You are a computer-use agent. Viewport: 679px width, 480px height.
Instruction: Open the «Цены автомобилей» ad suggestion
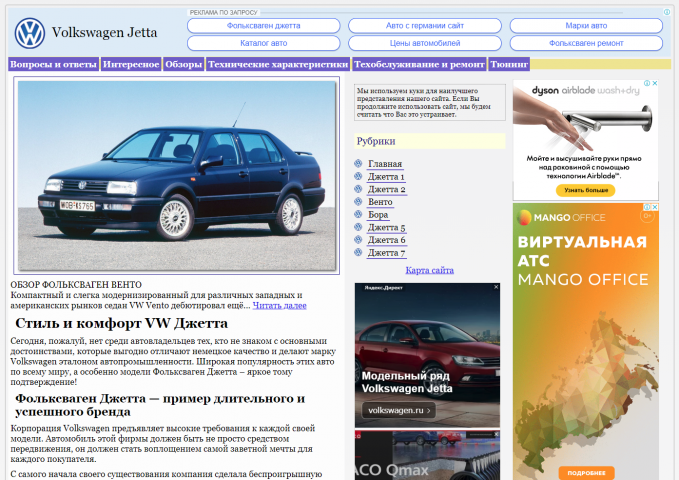click(x=425, y=43)
